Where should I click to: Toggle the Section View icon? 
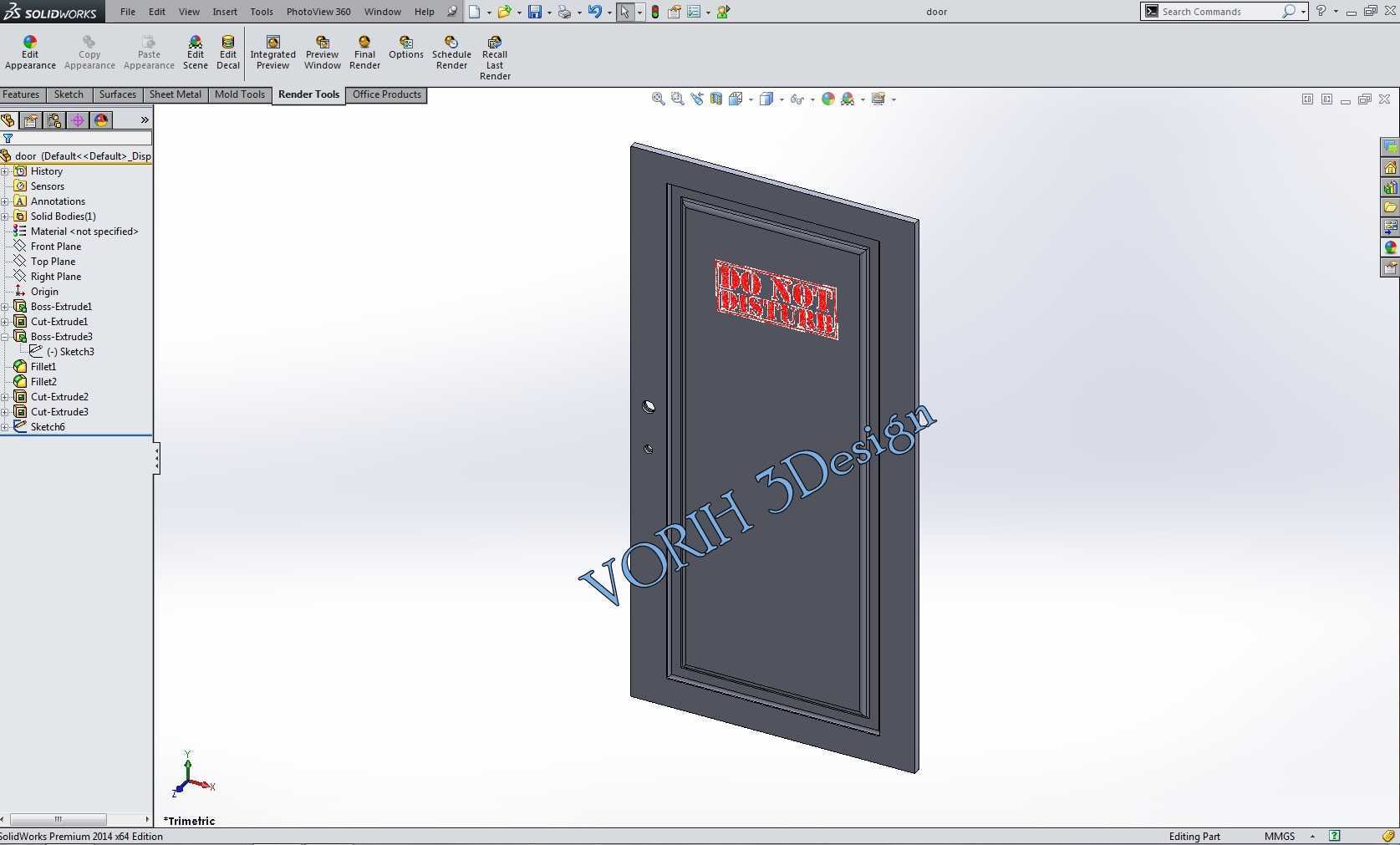716,99
